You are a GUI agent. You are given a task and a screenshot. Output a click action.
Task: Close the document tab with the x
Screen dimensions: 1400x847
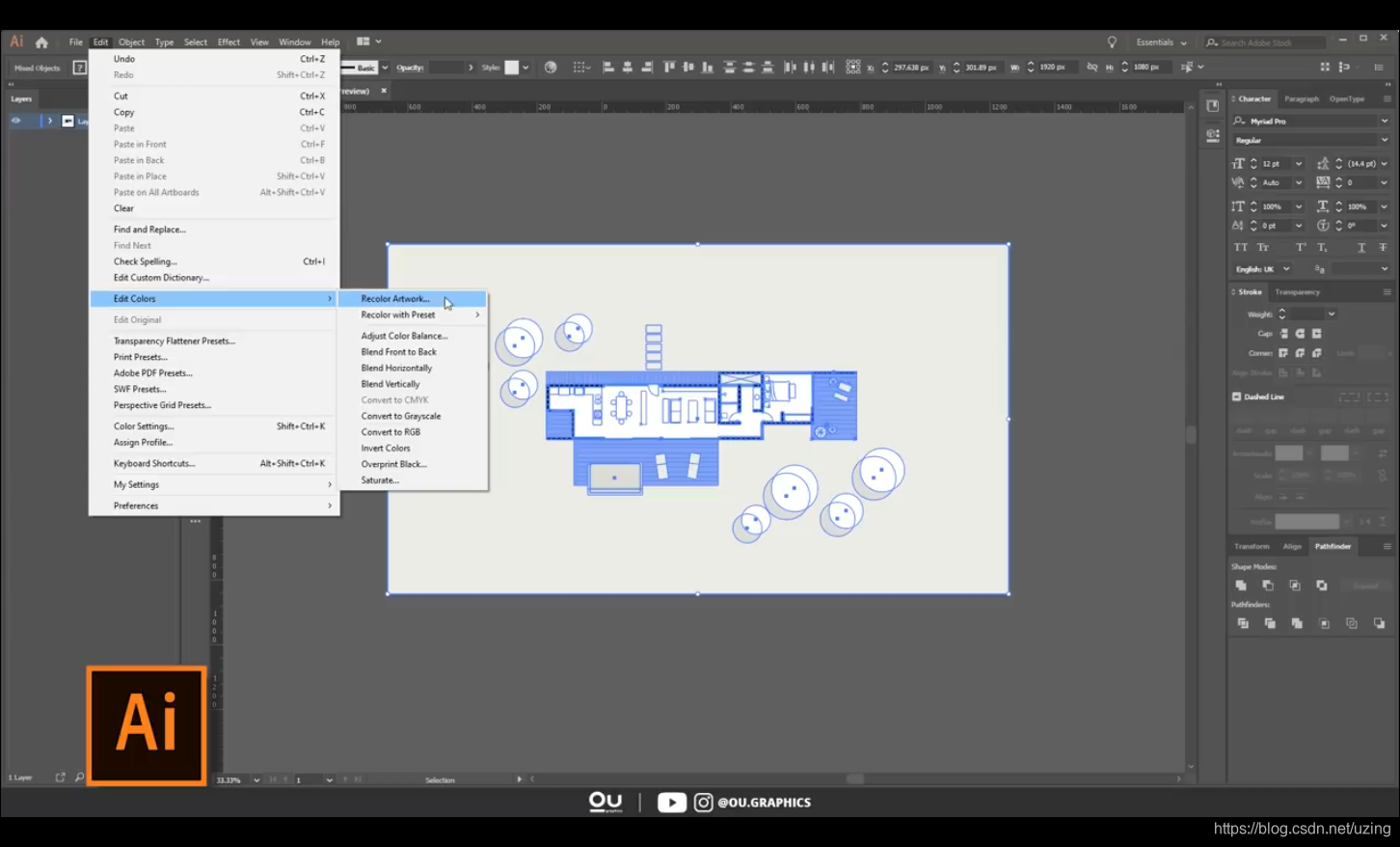click(383, 91)
